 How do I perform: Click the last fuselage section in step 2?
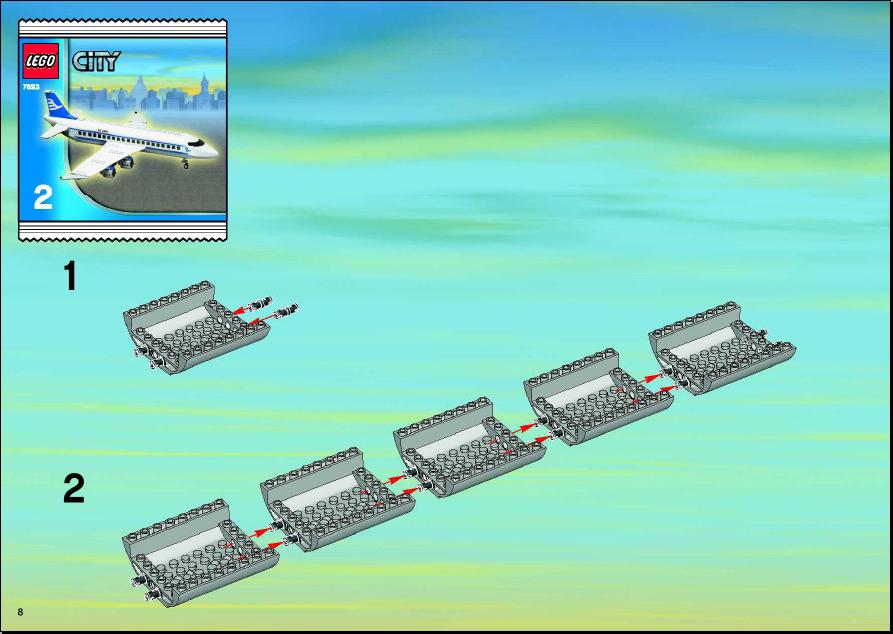722,347
